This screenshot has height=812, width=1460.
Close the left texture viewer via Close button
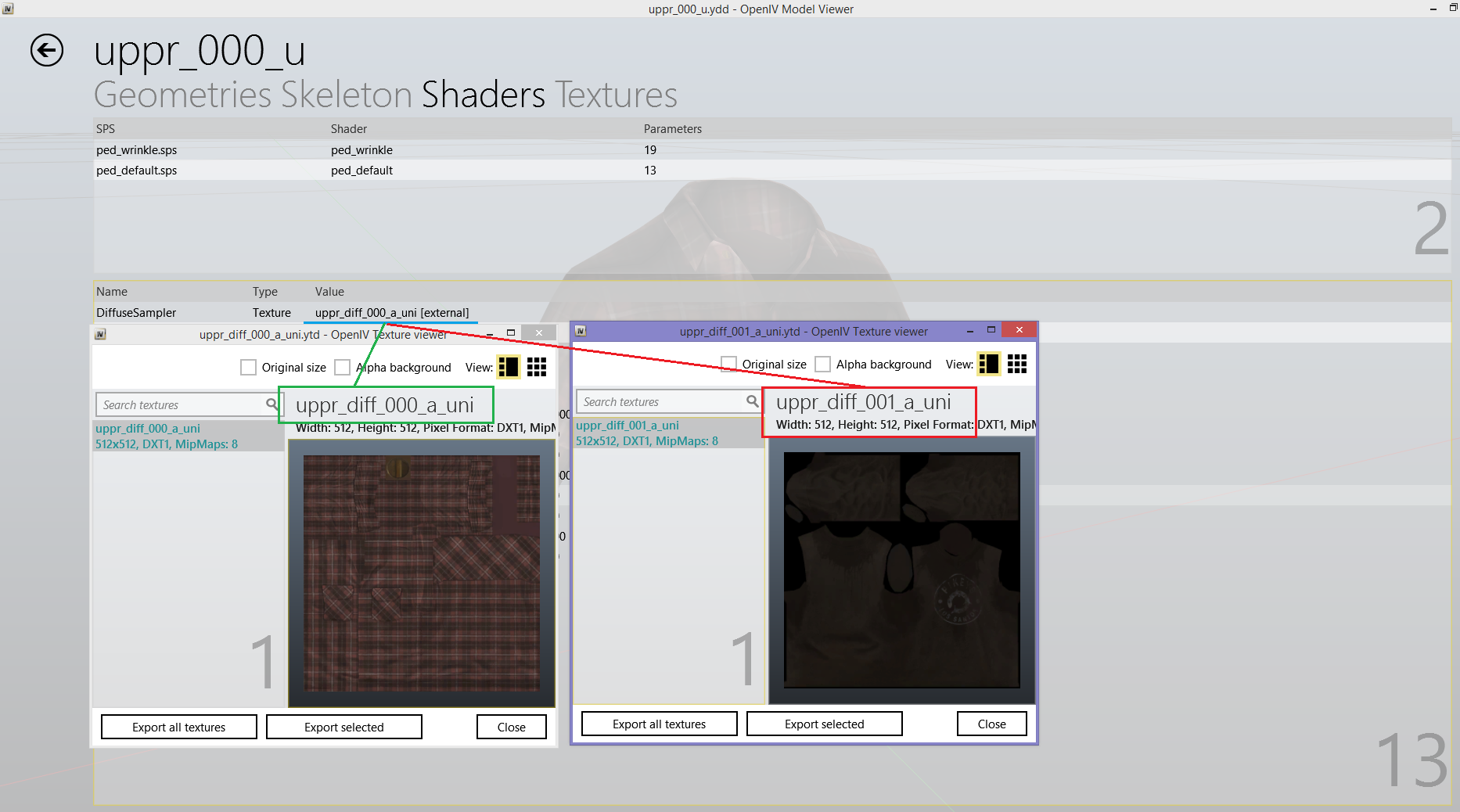pyautogui.click(x=511, y=727)
